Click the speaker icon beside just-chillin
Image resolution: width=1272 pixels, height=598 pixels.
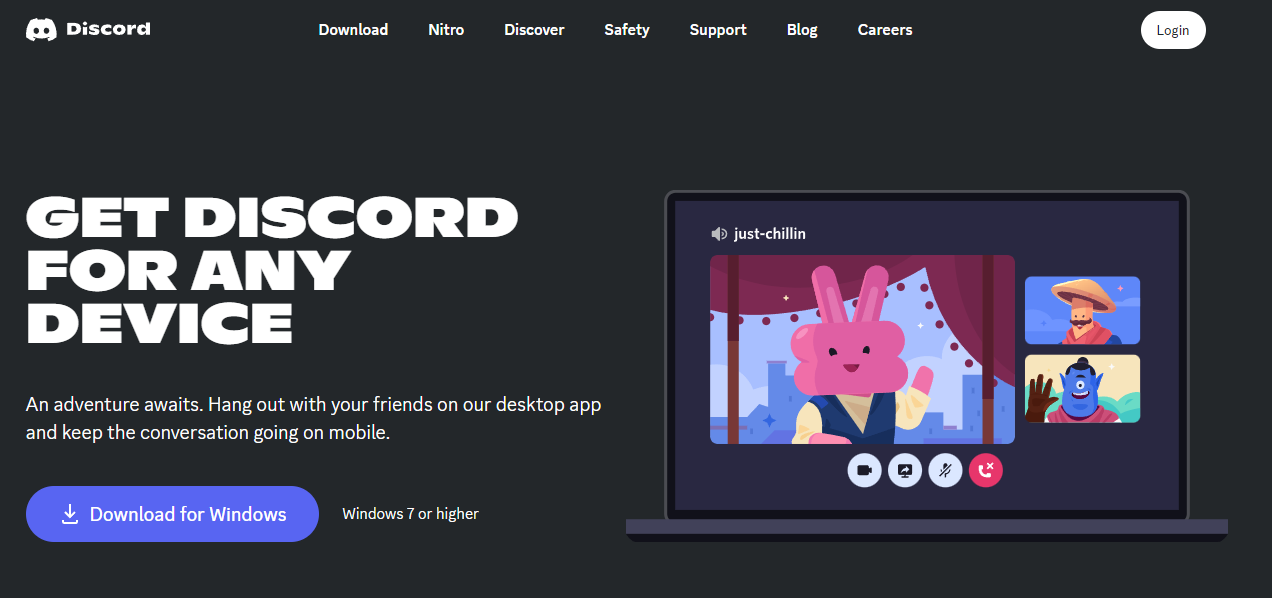(719, 234)
